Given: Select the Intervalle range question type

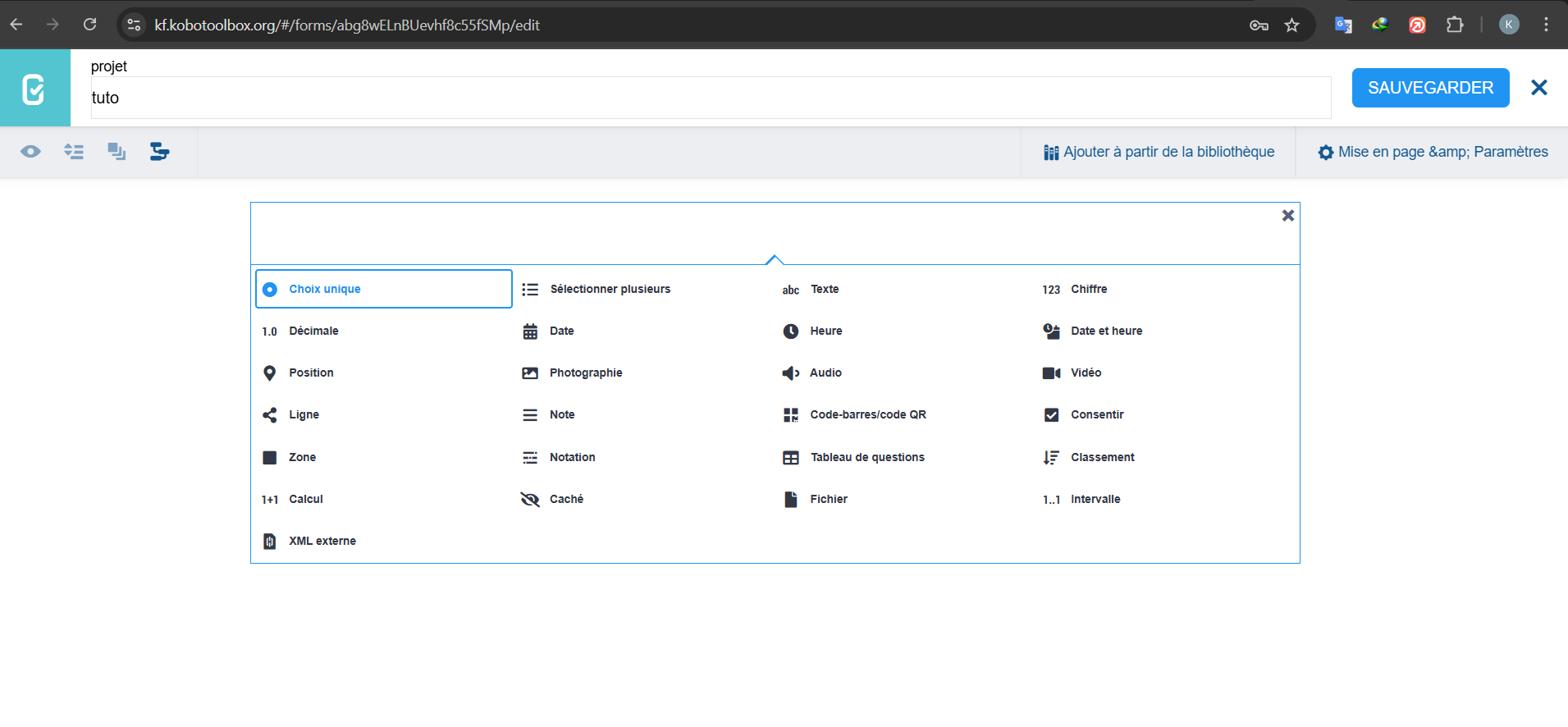Looking at the screenshot, I should [1095, 499].
